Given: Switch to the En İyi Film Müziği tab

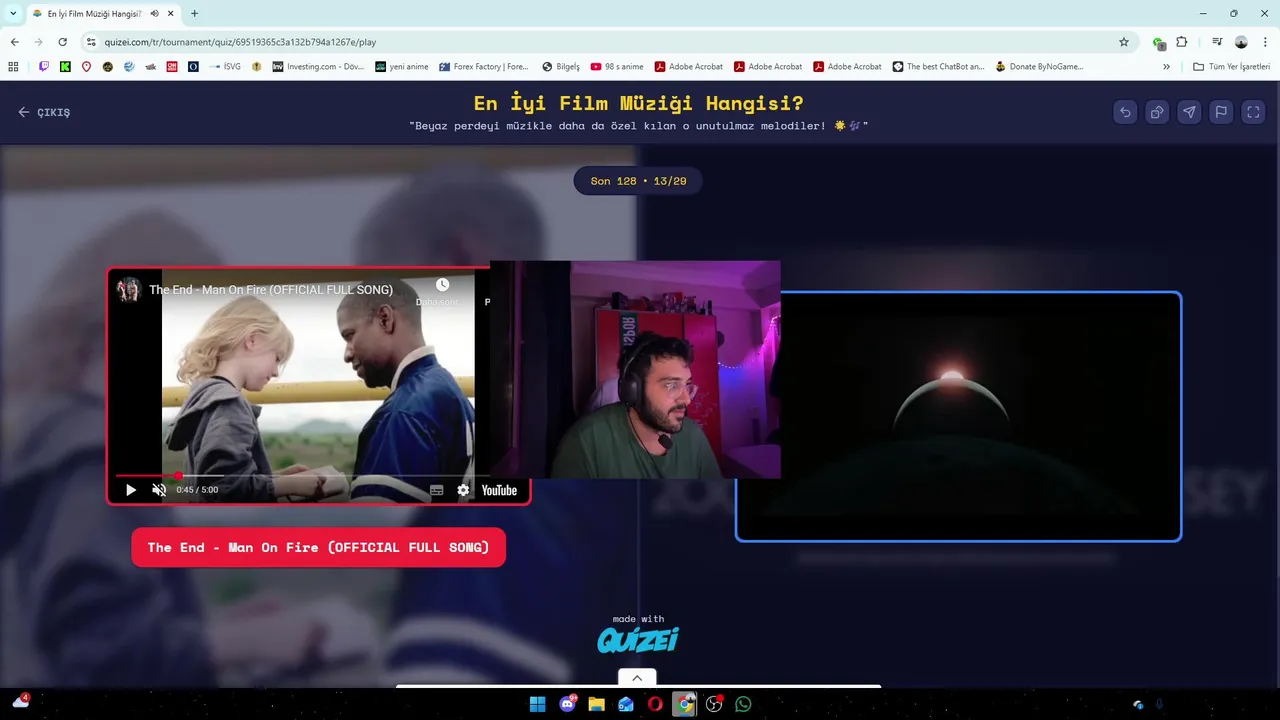Looking at the screenshot, I should pos(95,14).
